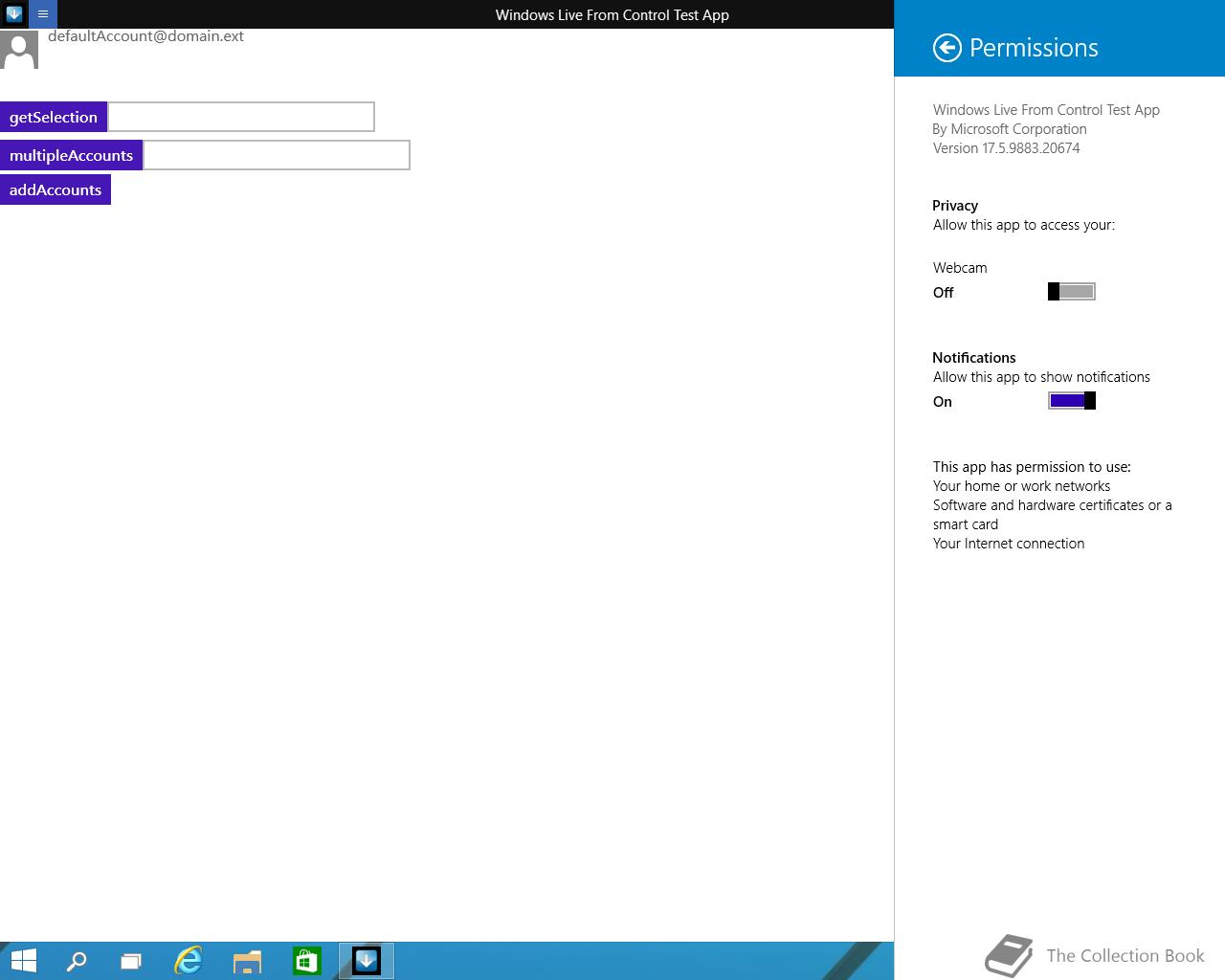The image size is (1225, 980).
Task: Click defaultAccount@domain.ext email text
Action: coord(145,36)
